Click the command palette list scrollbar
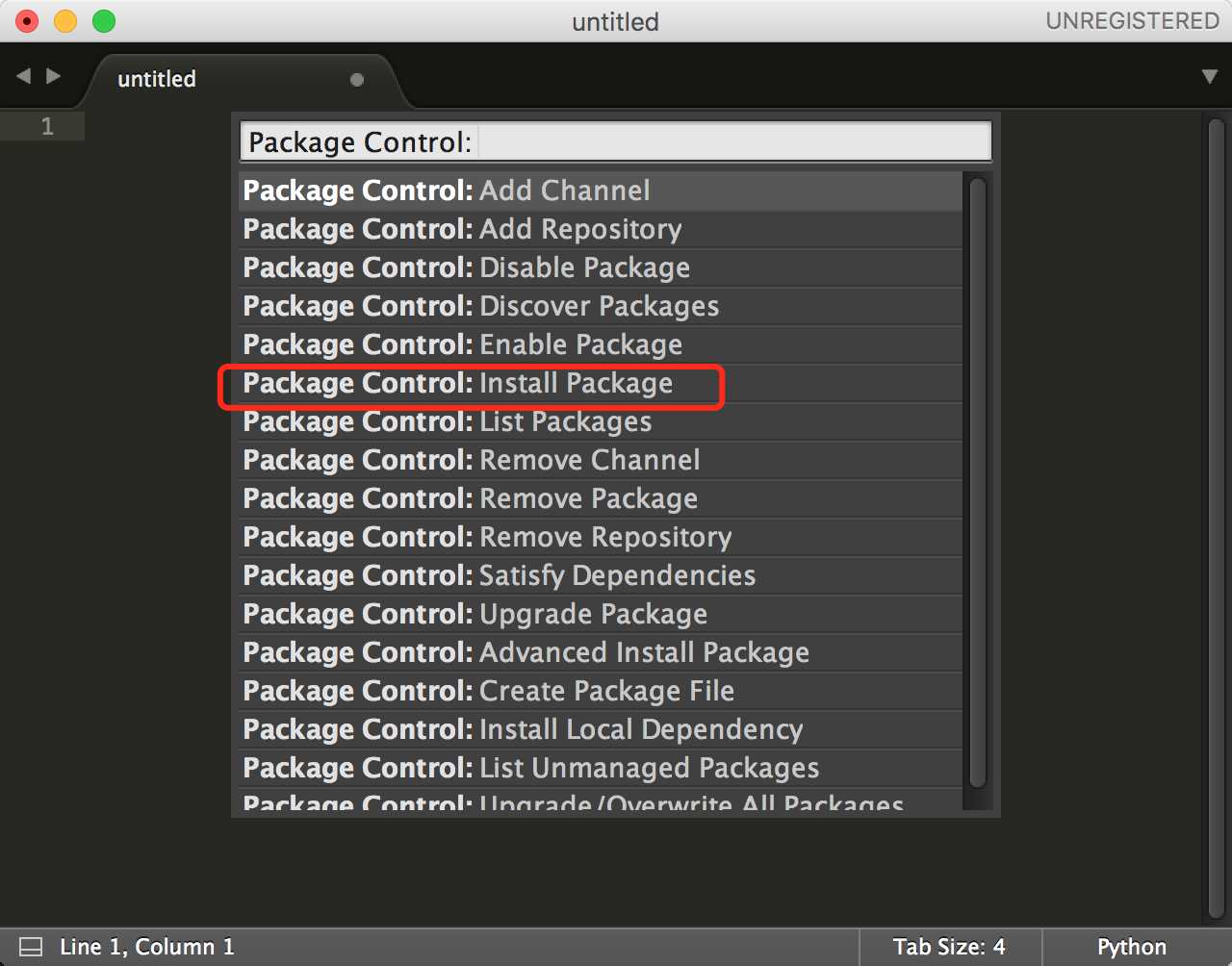 click(x=978, y=483)
